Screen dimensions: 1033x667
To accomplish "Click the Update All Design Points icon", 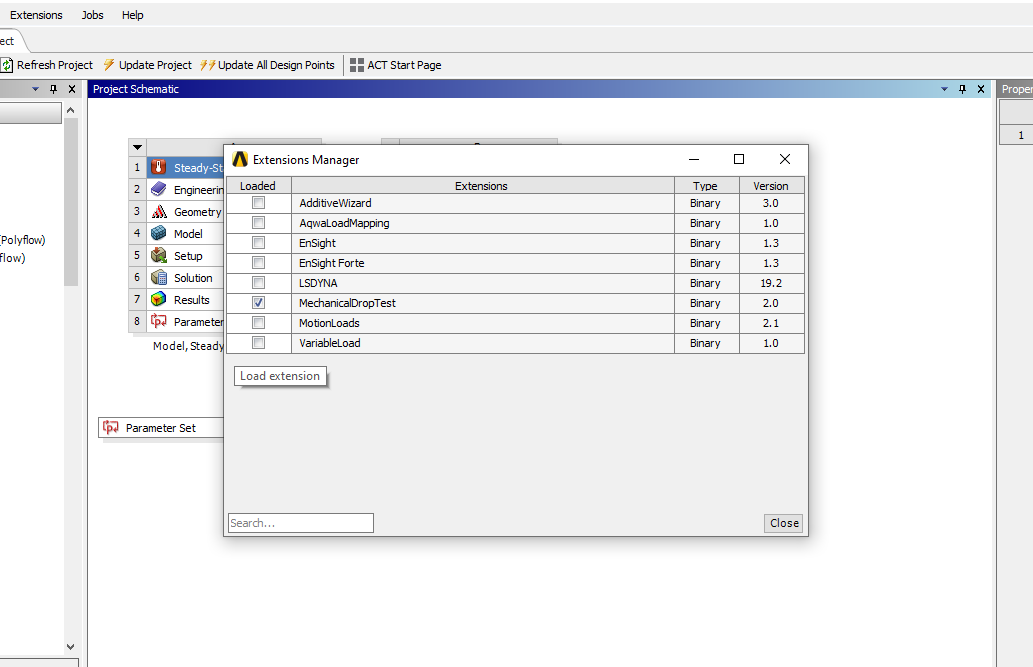I will tap(208, 65).
